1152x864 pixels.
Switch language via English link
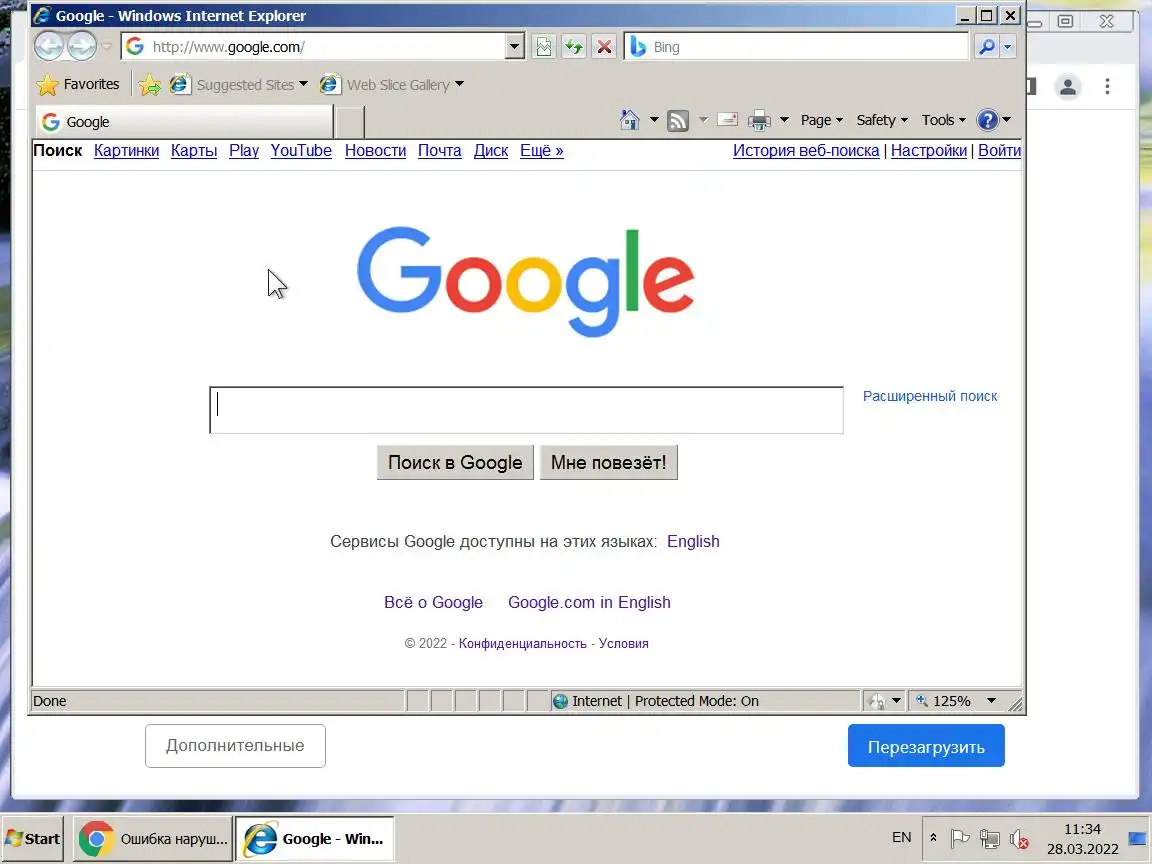pyautogui.click(x=693, y=541)
